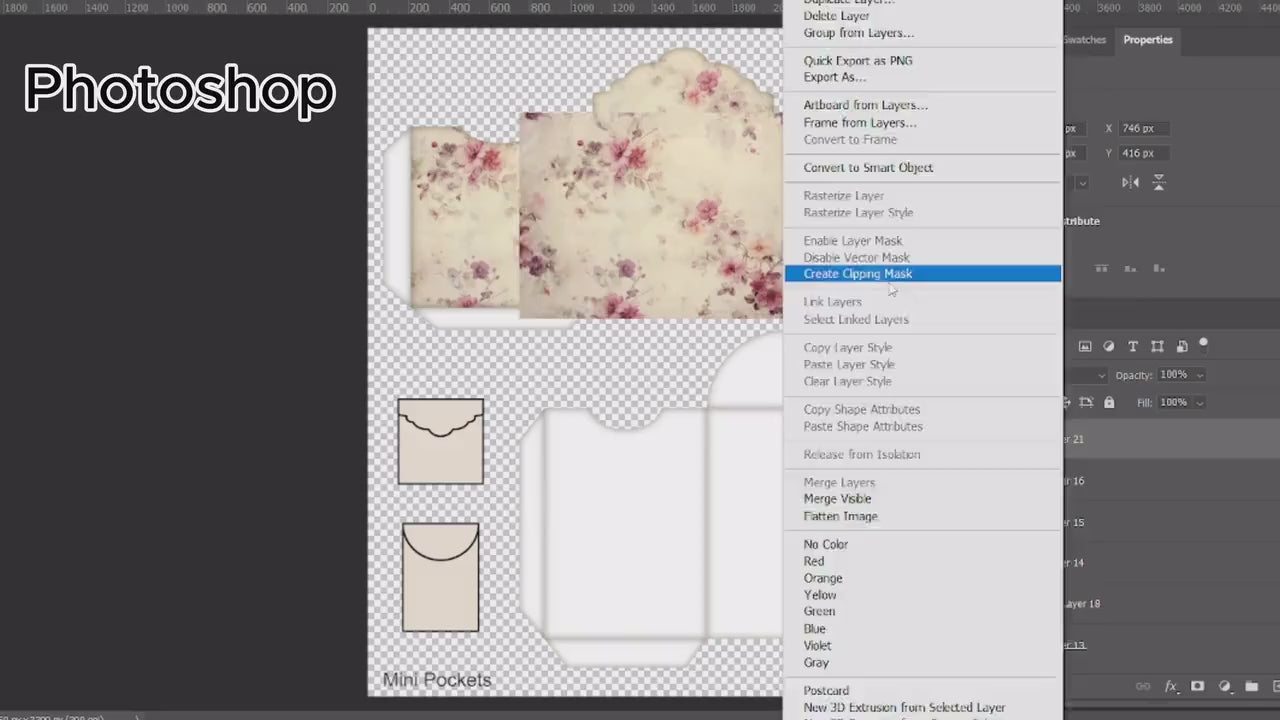This screenshot has height=720, width=1280.
Task: Switch to the Properties tab
Action: (x=1147, y=40)
